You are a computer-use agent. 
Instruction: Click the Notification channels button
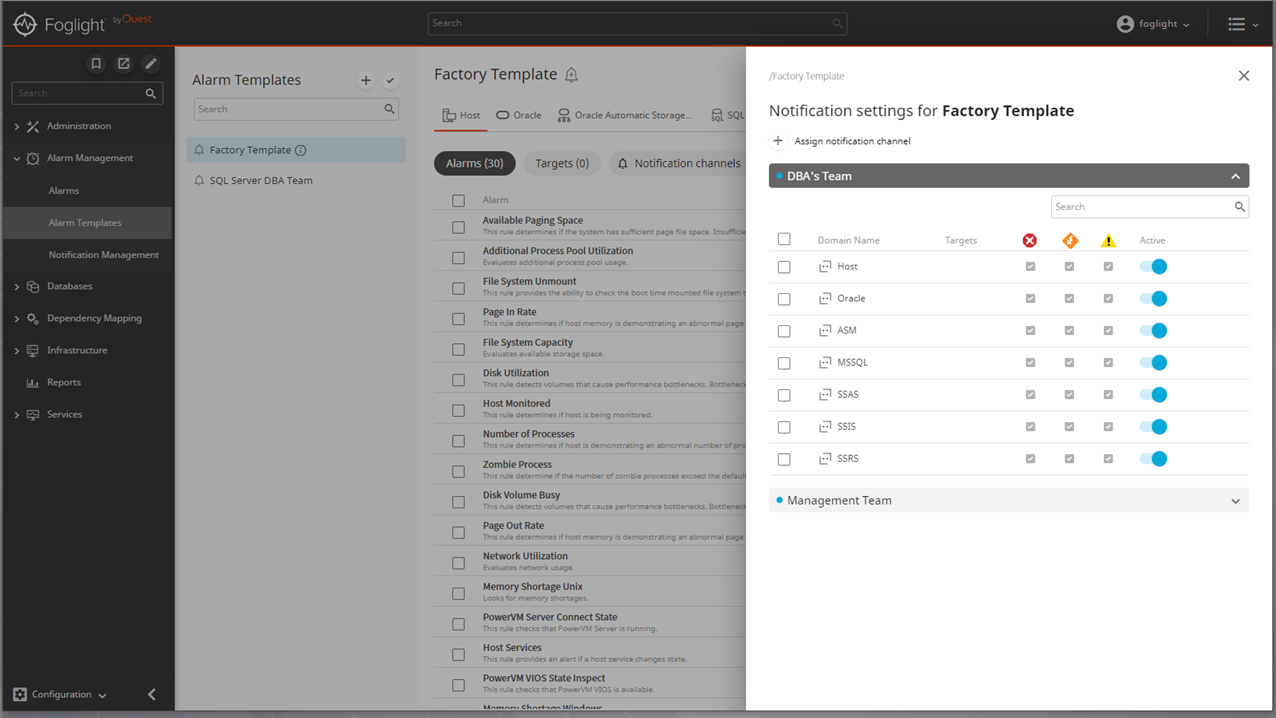679,163
